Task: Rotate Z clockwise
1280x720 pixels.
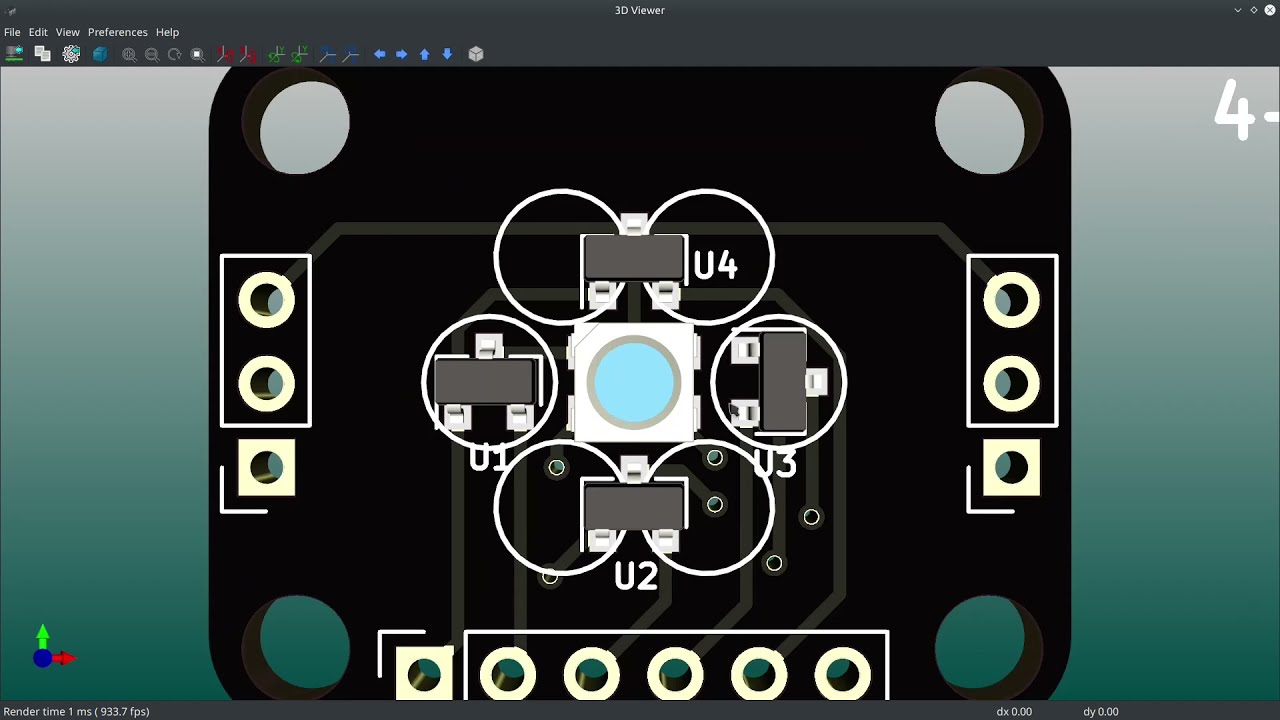Action: 328,54
